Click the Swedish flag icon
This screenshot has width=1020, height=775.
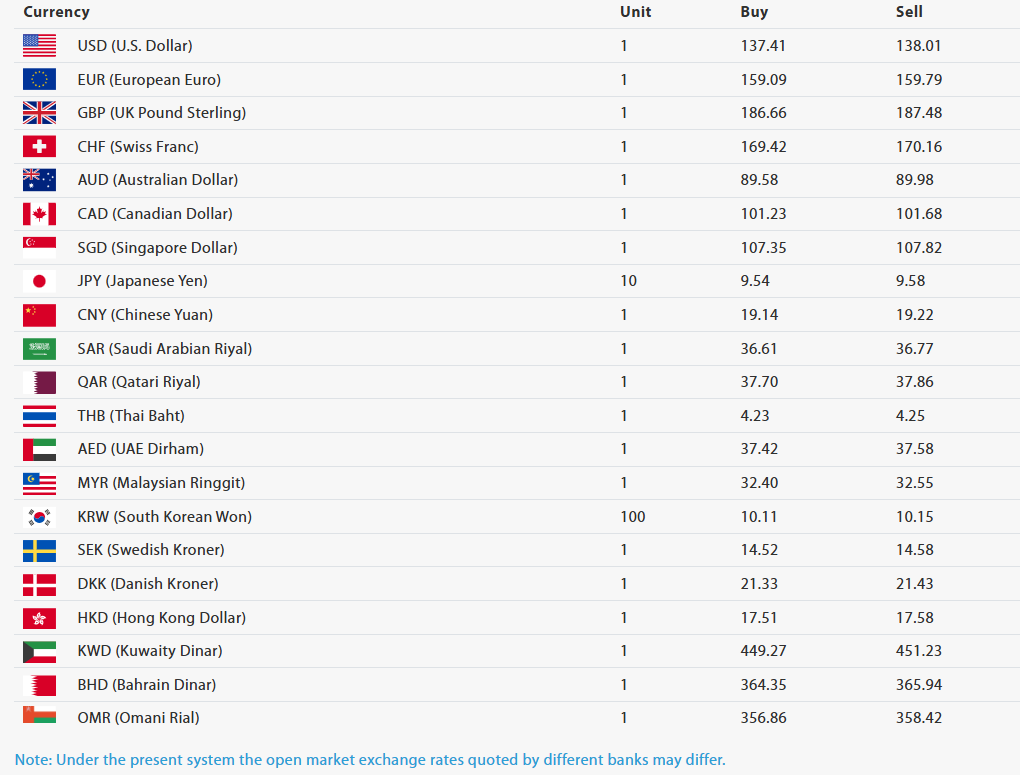pos(39,551)
